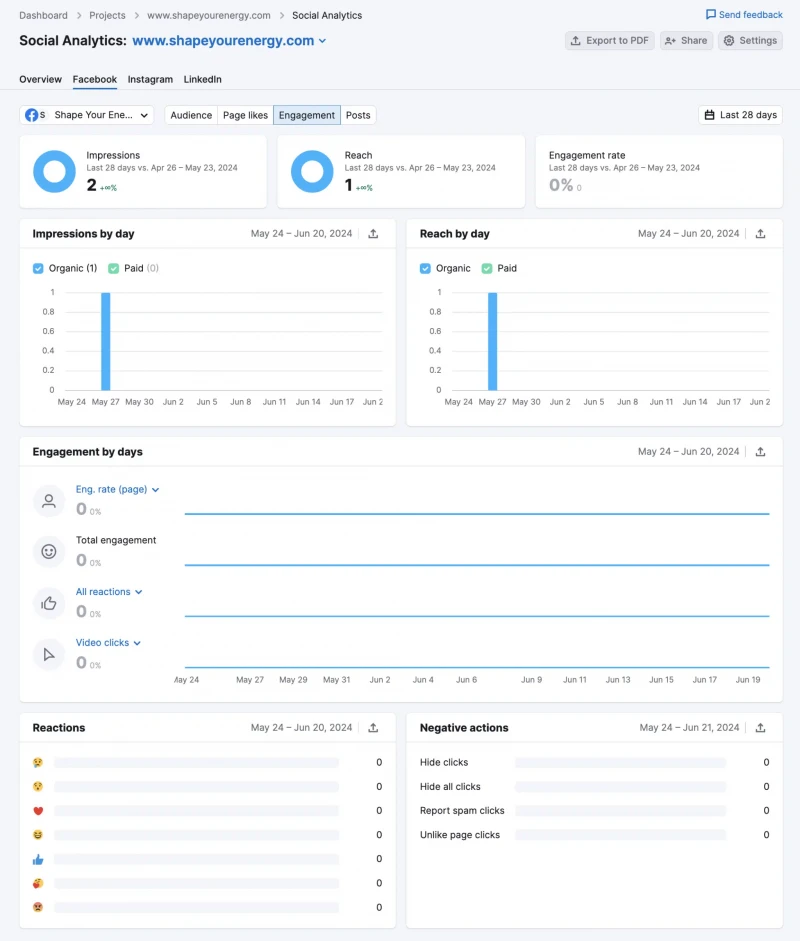Image resolution: width=800 pixels, height=941 pixels.
Task: Click the person icon beside Eng. rate (page)
Action: [x=49, y=501]
